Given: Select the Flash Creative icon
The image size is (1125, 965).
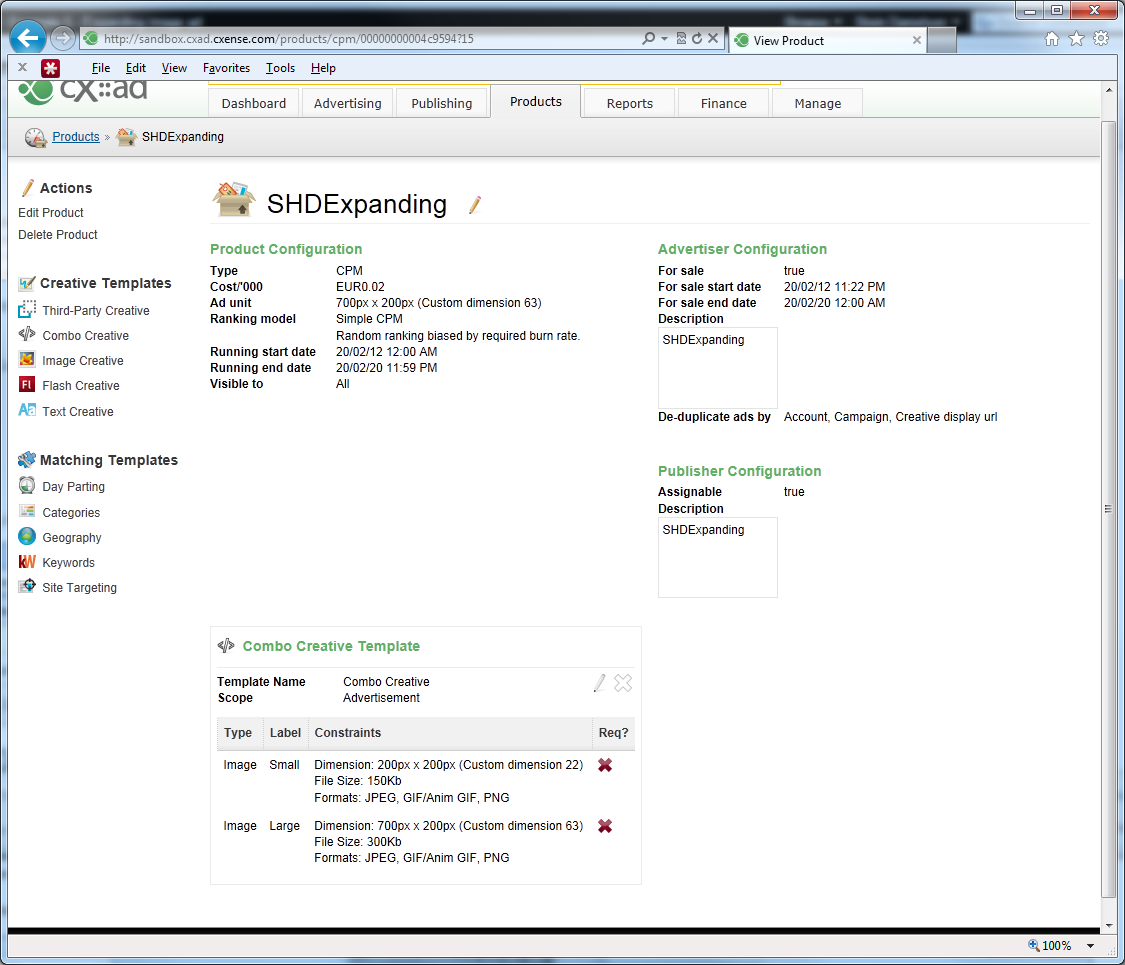Looking at the screenshot, I should (x=27, y=385).
